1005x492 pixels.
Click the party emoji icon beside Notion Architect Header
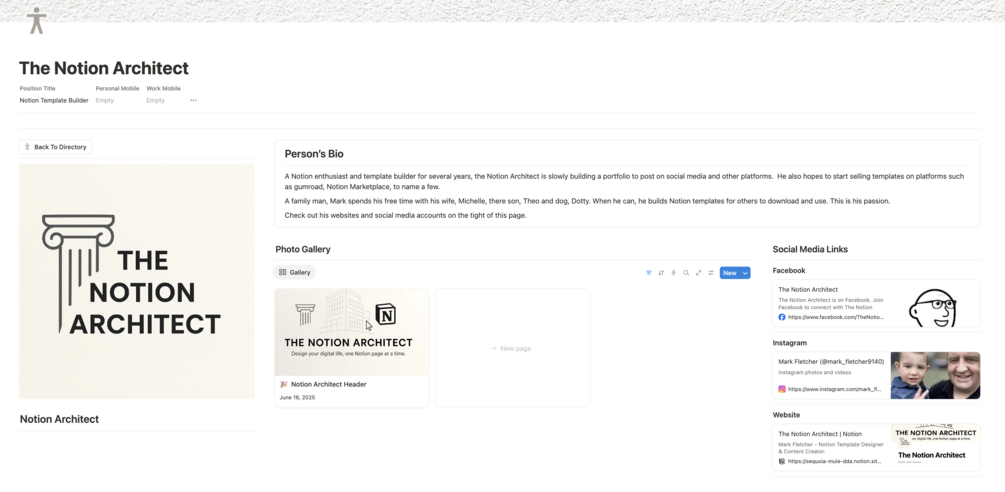284,384
